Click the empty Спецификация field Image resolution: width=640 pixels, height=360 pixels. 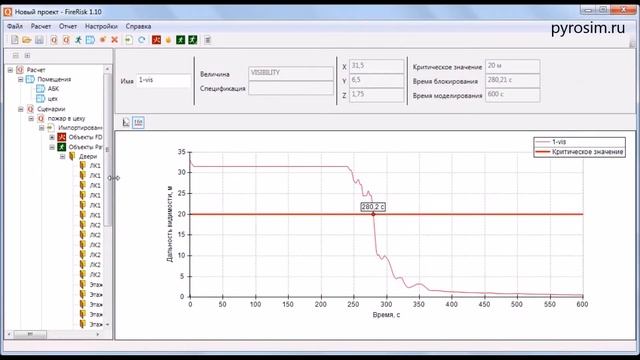pyautogui.click(x=291, y=88)
